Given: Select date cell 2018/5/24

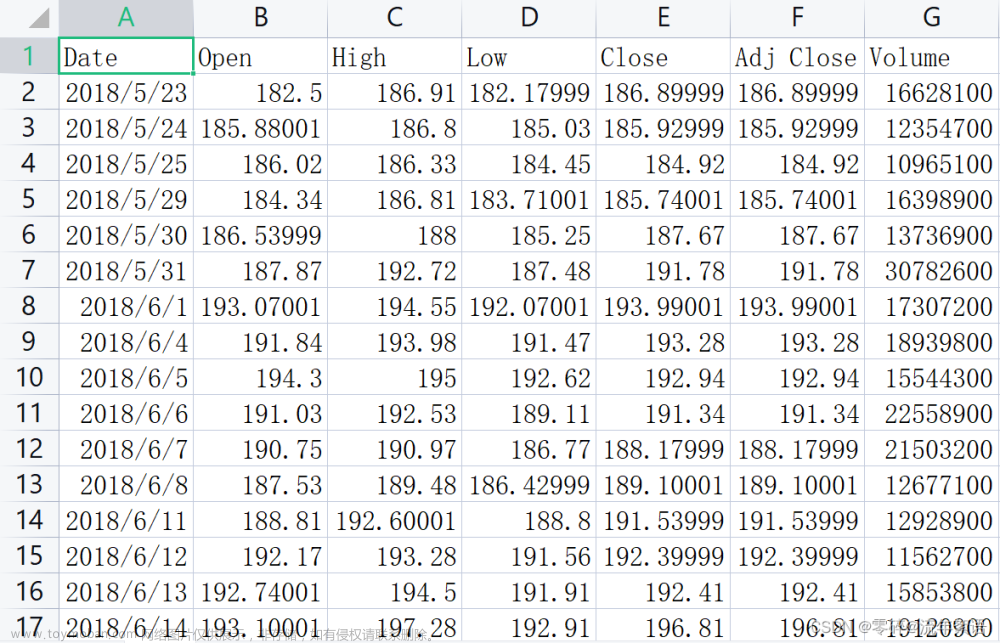Looking at the screenshot, I should click(126, 128).
